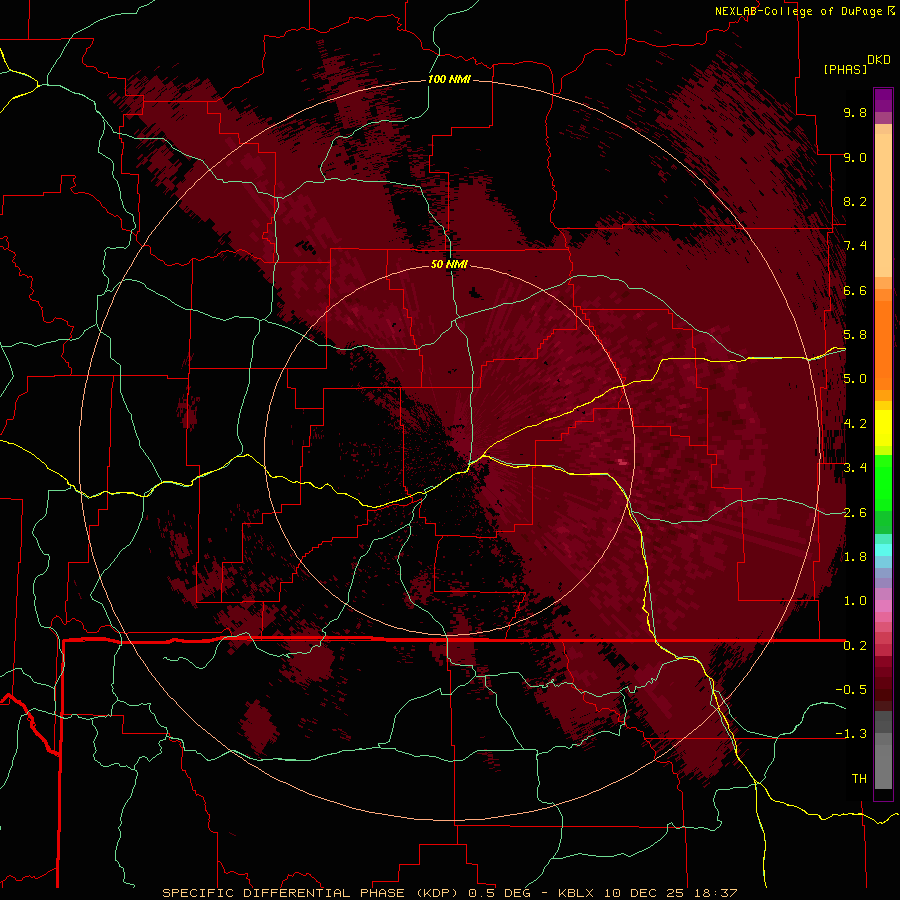Click the purple band atop the color scale
Screen dimensions: 900x900
tap(883, 100)
